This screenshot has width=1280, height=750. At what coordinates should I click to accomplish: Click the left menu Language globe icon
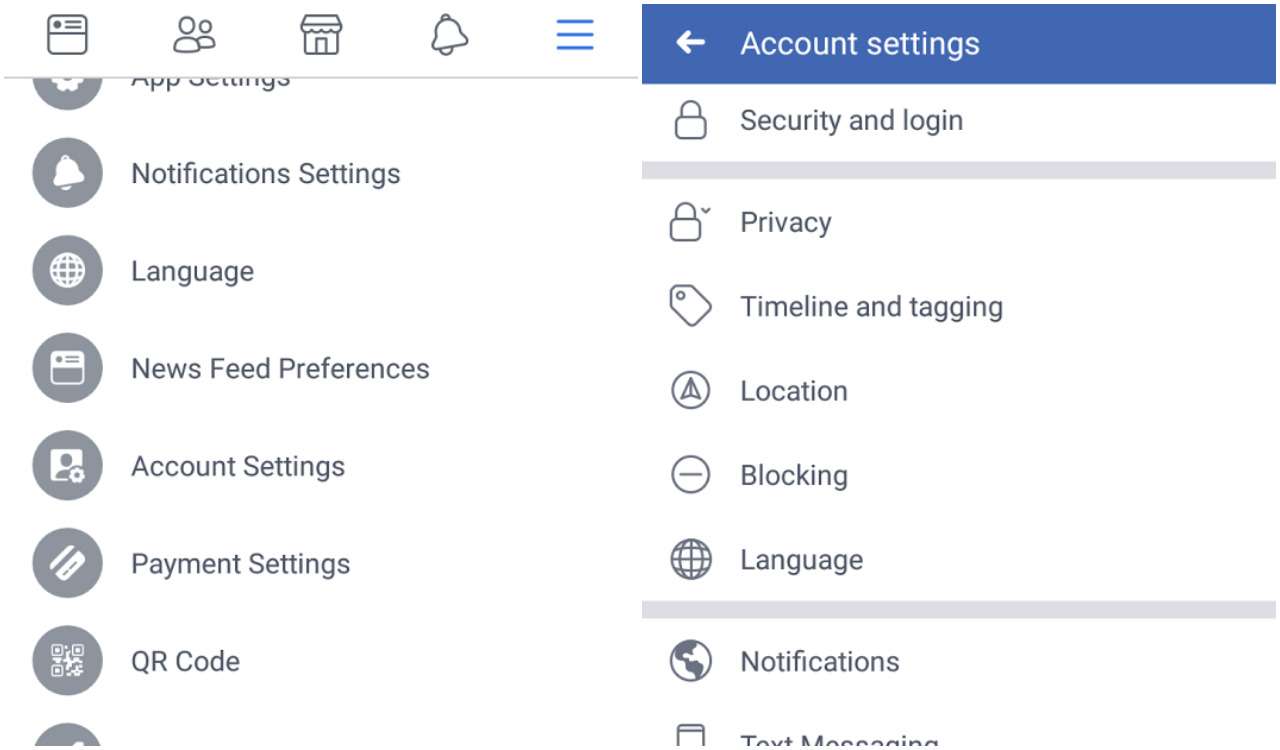(68, 271)
